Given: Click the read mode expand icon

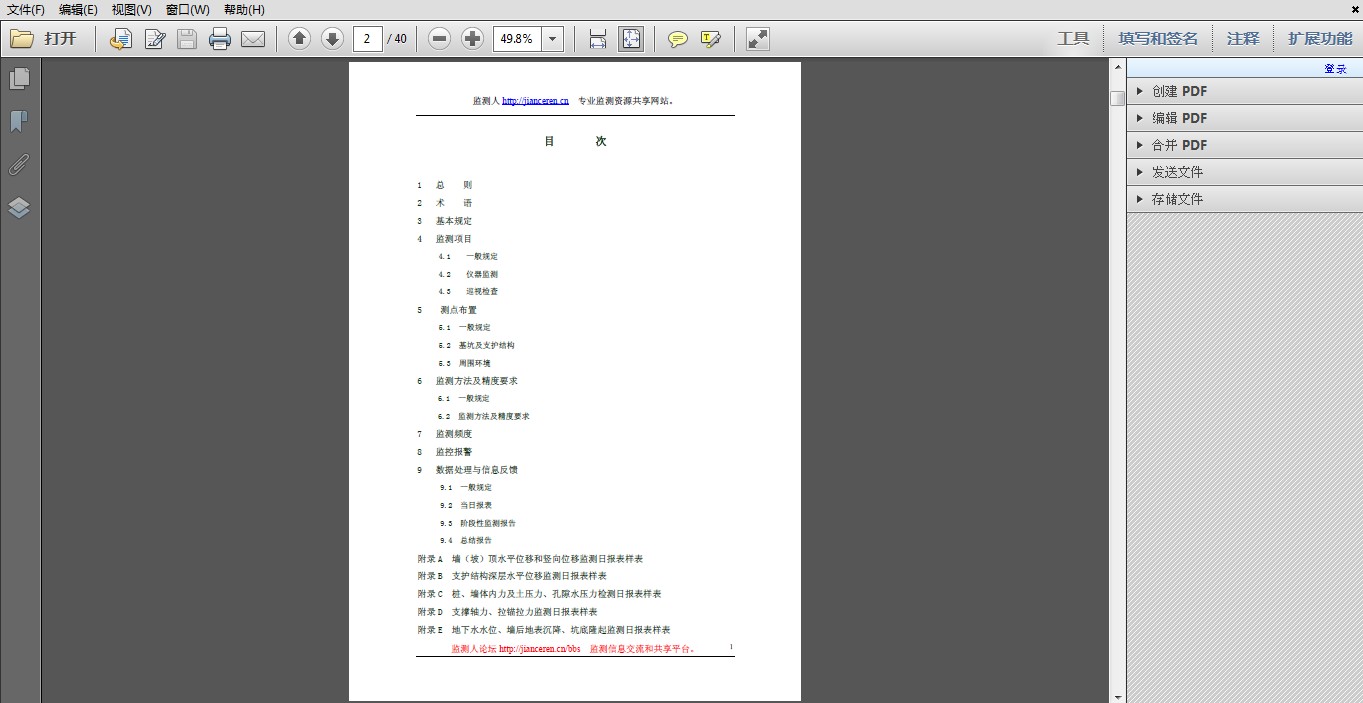Looking at the screenshot, I should tap(758, 39).
